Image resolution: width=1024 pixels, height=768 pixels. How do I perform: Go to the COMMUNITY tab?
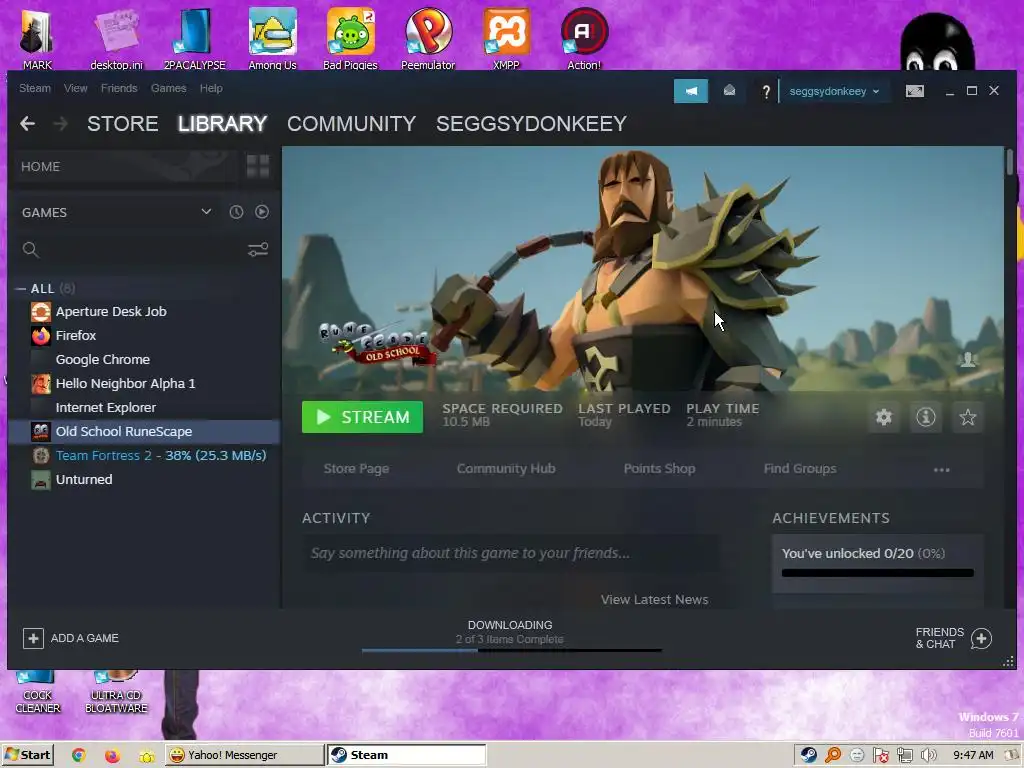click(351, 123)
